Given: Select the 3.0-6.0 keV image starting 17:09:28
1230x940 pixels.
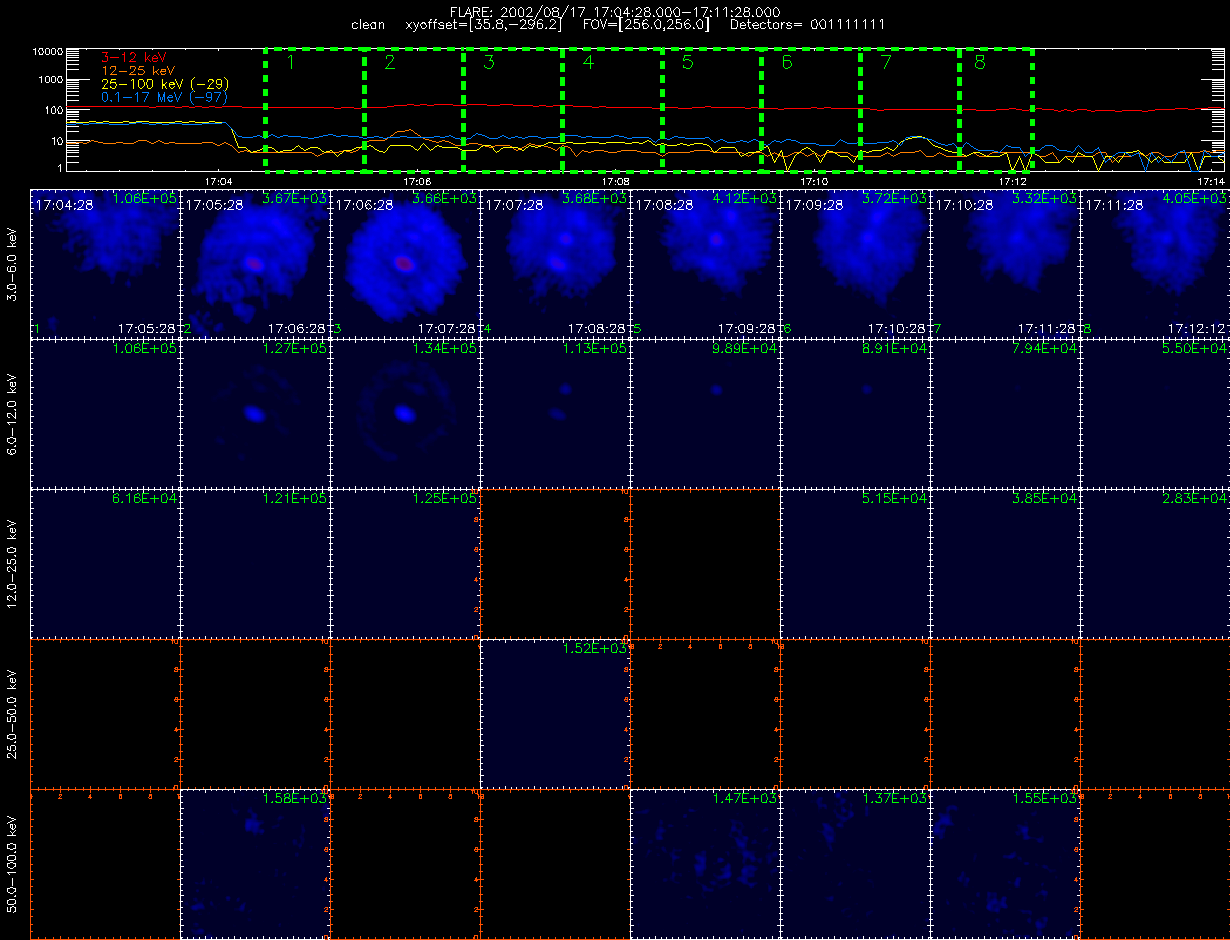Looking at the screenshot, I should (855, 263).
